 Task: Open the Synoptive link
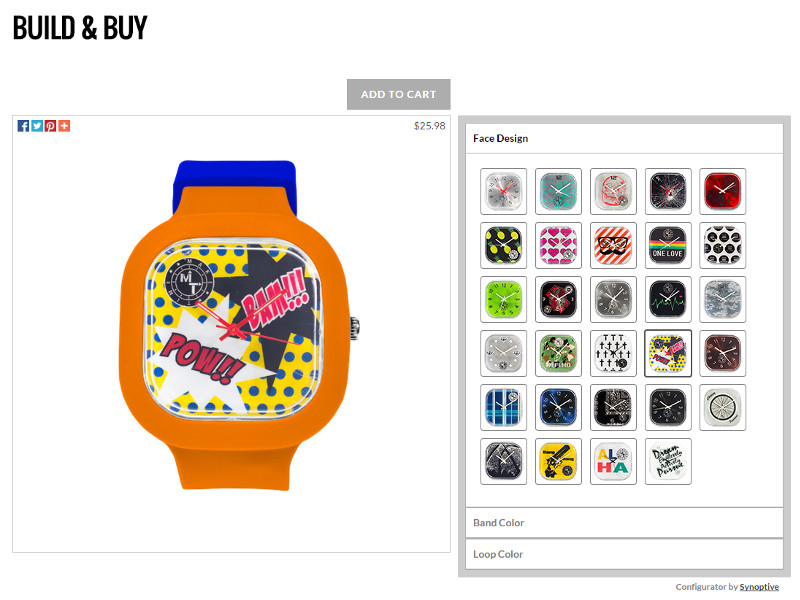(759, 587)
